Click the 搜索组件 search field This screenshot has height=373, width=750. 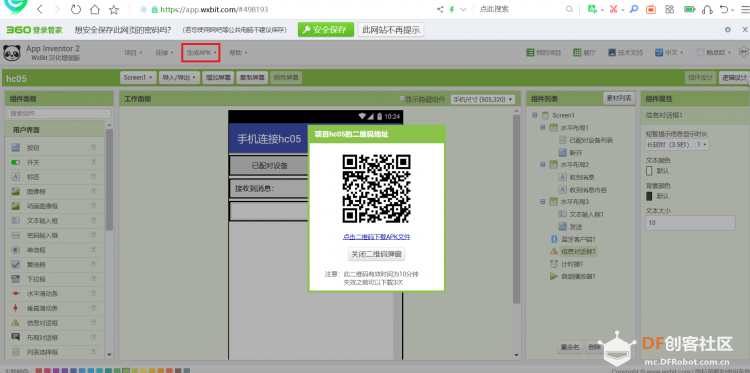click(59, 114)
